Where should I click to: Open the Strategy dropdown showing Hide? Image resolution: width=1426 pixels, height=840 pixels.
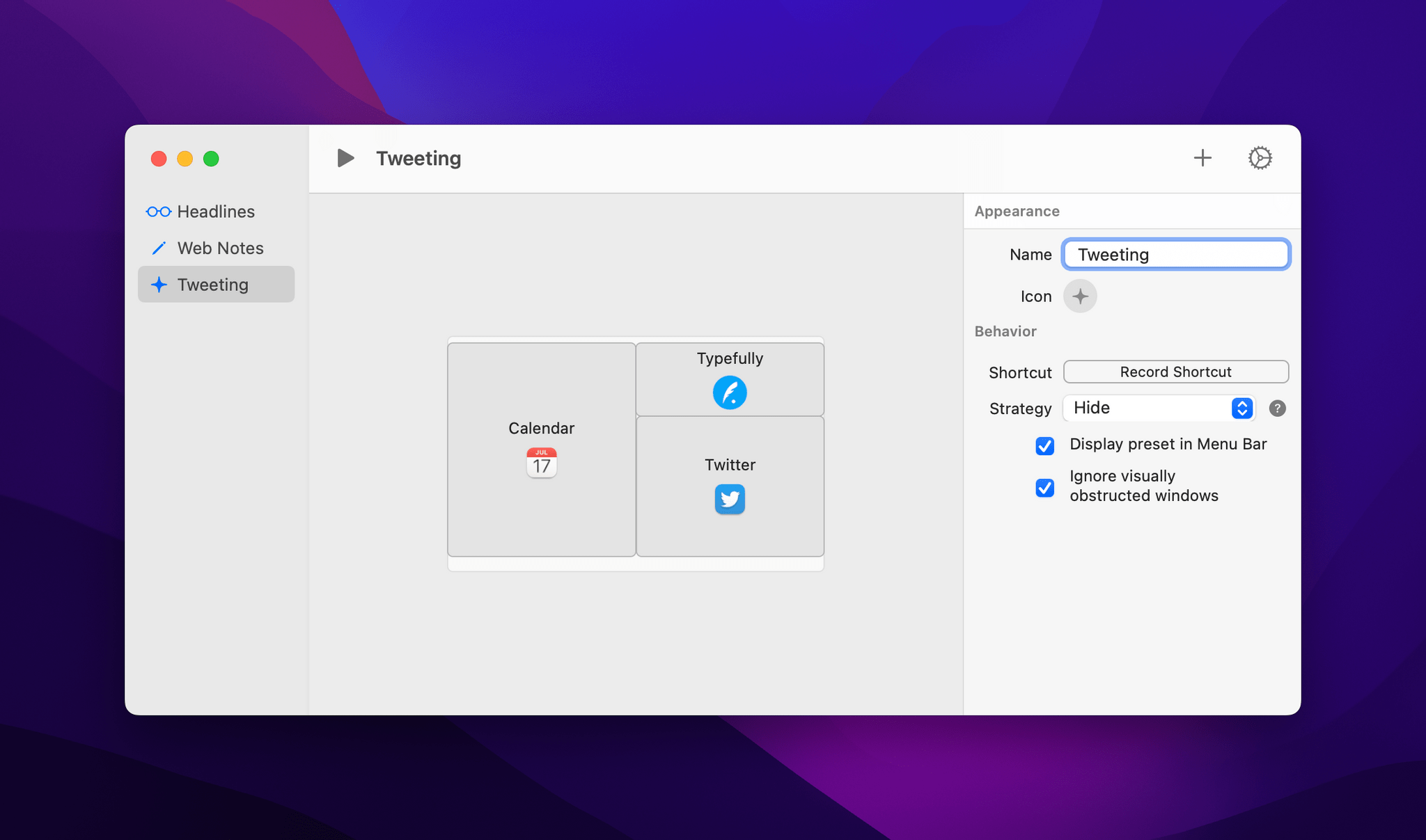tap(1159, 408)
